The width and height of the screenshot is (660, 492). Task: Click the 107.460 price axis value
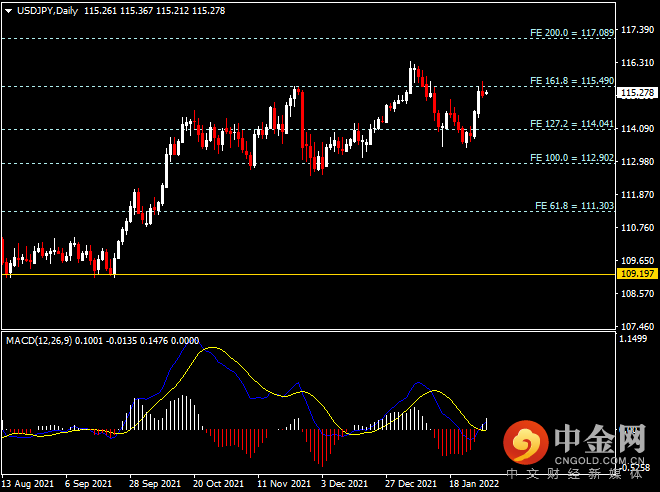638,327
